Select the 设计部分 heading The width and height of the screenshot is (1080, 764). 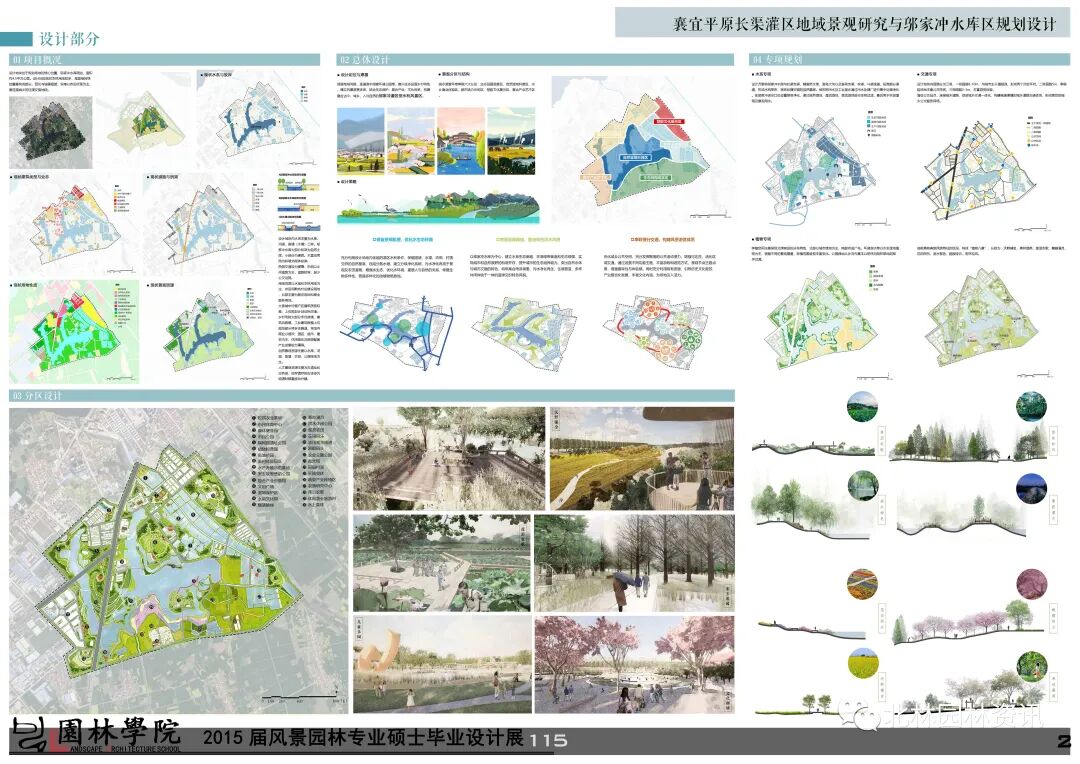69,39
